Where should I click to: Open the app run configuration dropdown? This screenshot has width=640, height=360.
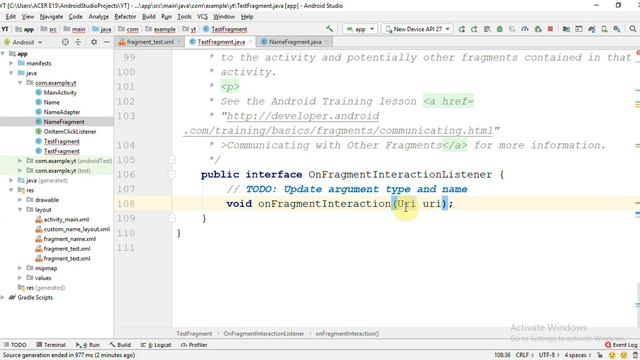point(360,29)
